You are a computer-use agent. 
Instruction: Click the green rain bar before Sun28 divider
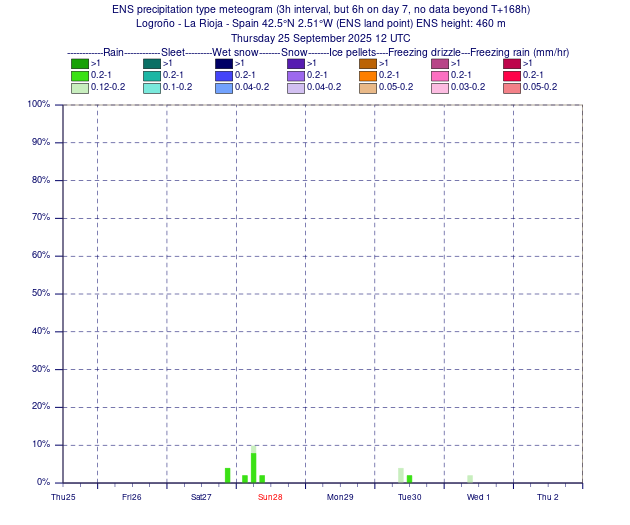click(227, 475)
